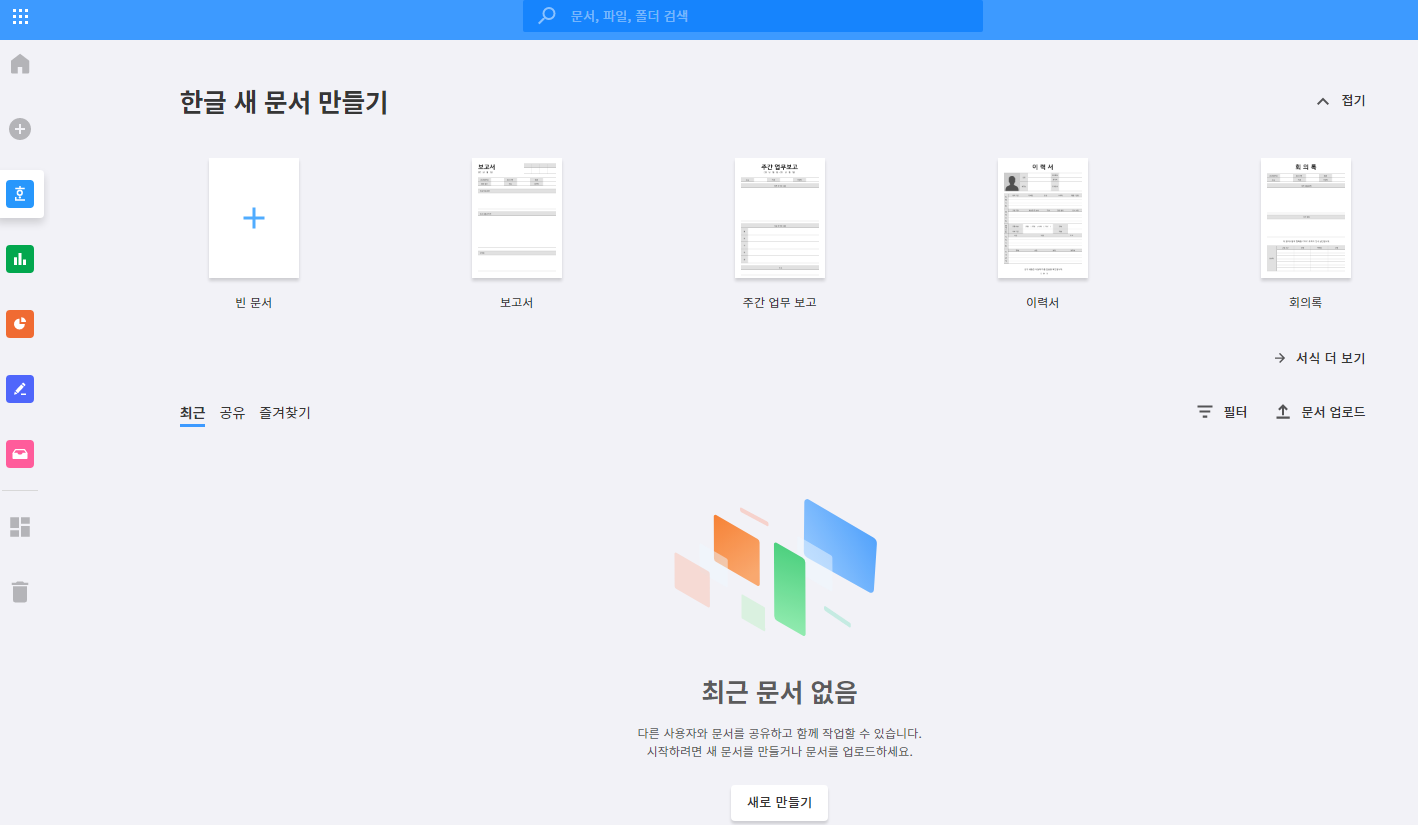Open the Hangul word processor sidebar icon
1418x825 pixels.
tap(20, 194)
